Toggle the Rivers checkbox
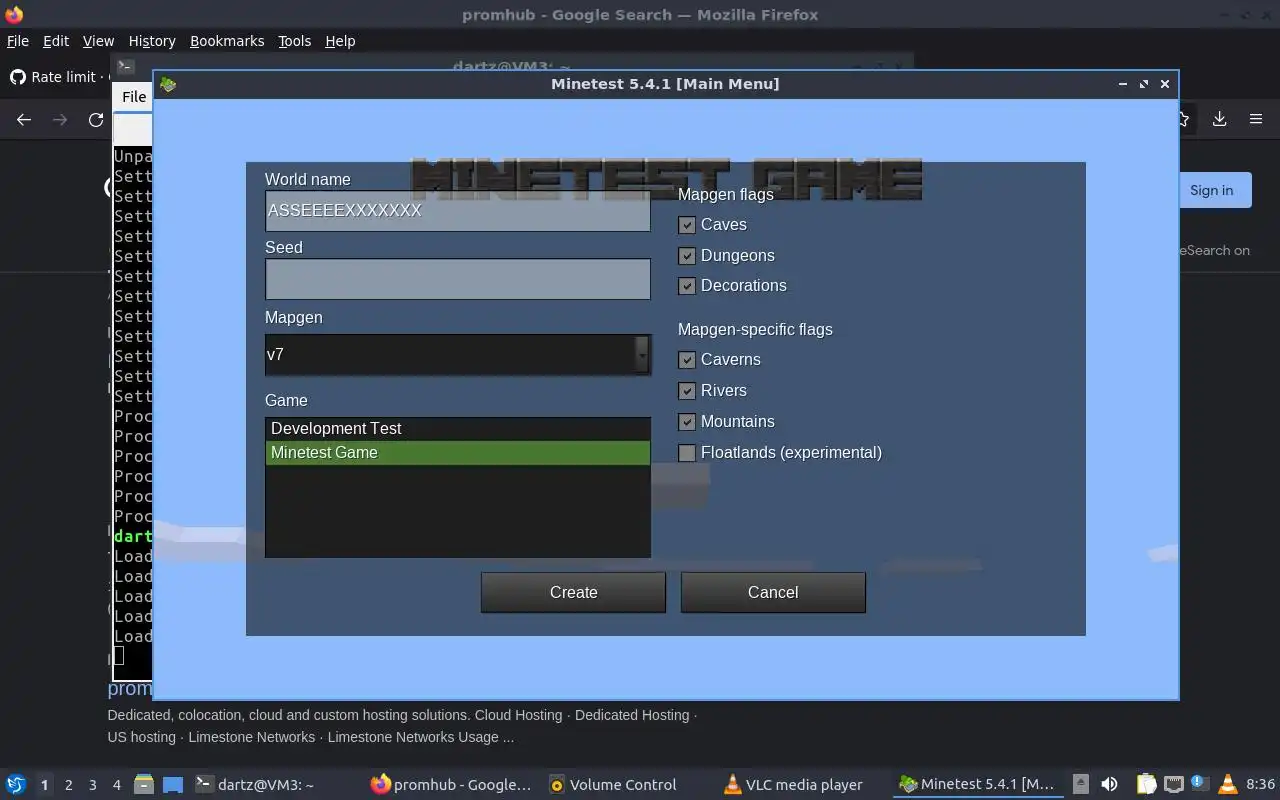Screen dimensions: 1280x800 click(x=687, y=391)
